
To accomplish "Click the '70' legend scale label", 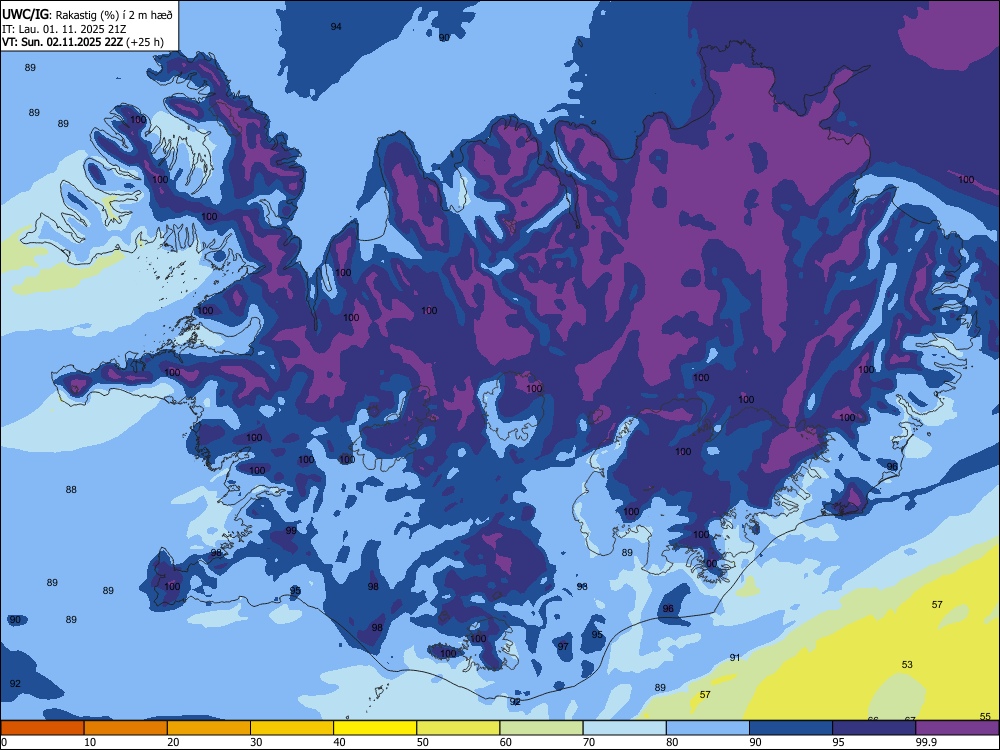I will coord(589,742).
